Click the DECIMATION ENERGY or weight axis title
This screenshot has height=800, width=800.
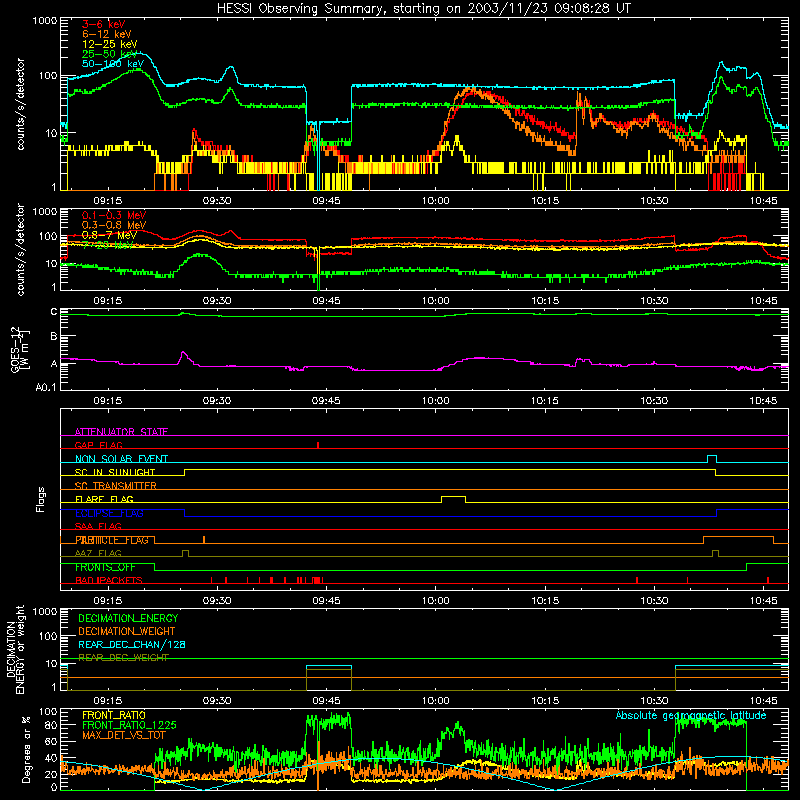pyautogui.click(x=15, y=649)
